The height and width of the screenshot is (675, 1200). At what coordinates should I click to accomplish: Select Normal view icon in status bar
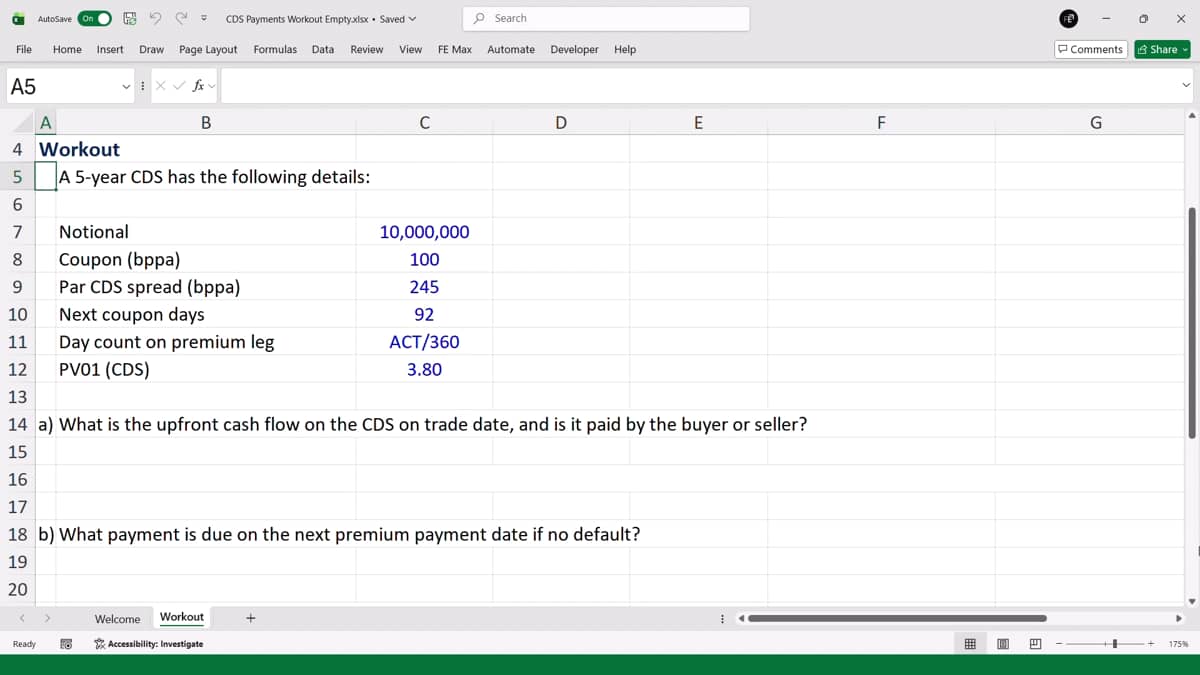(x=970, y=644)
